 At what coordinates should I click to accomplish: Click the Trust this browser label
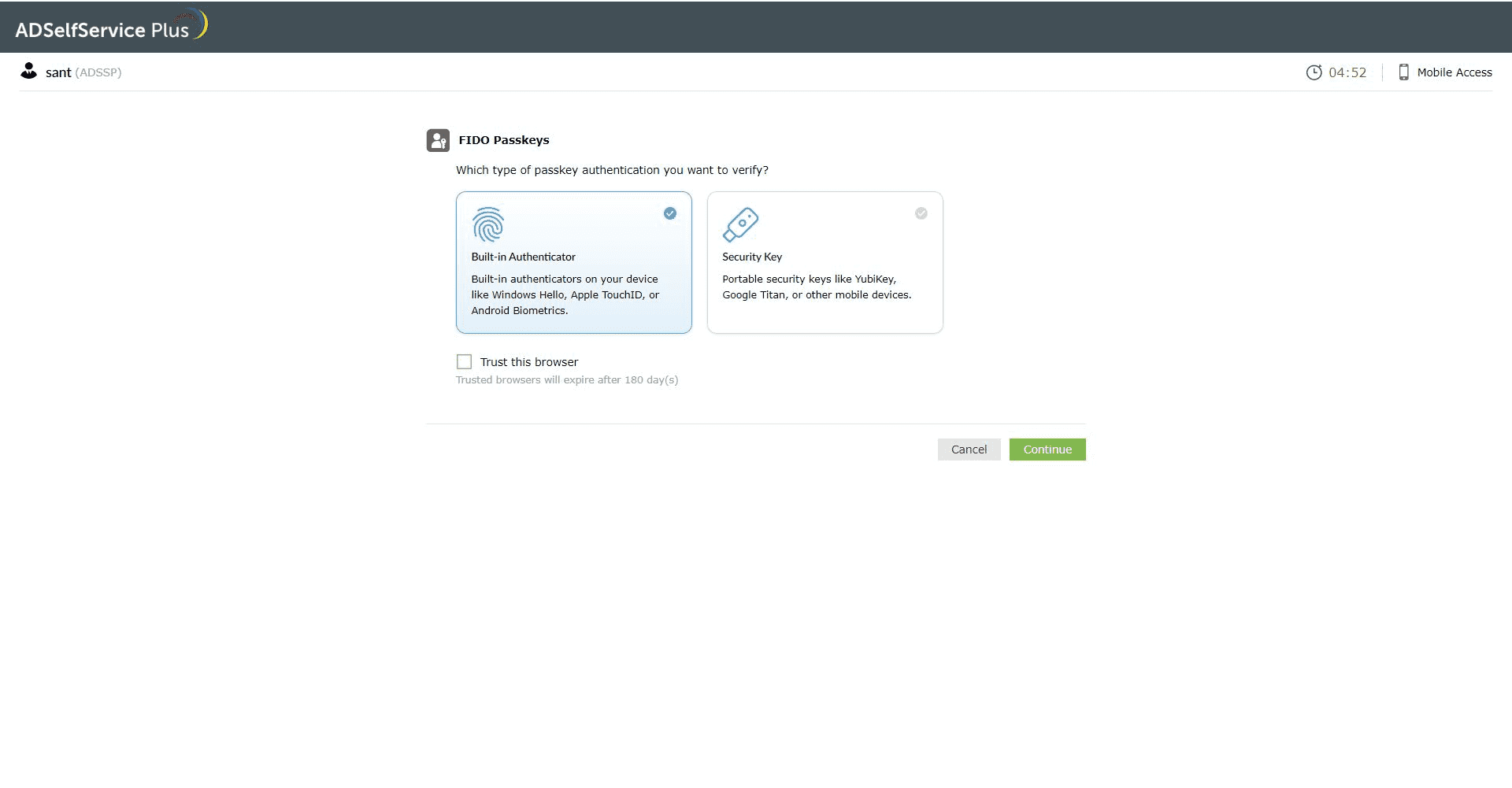click(529, 362)
